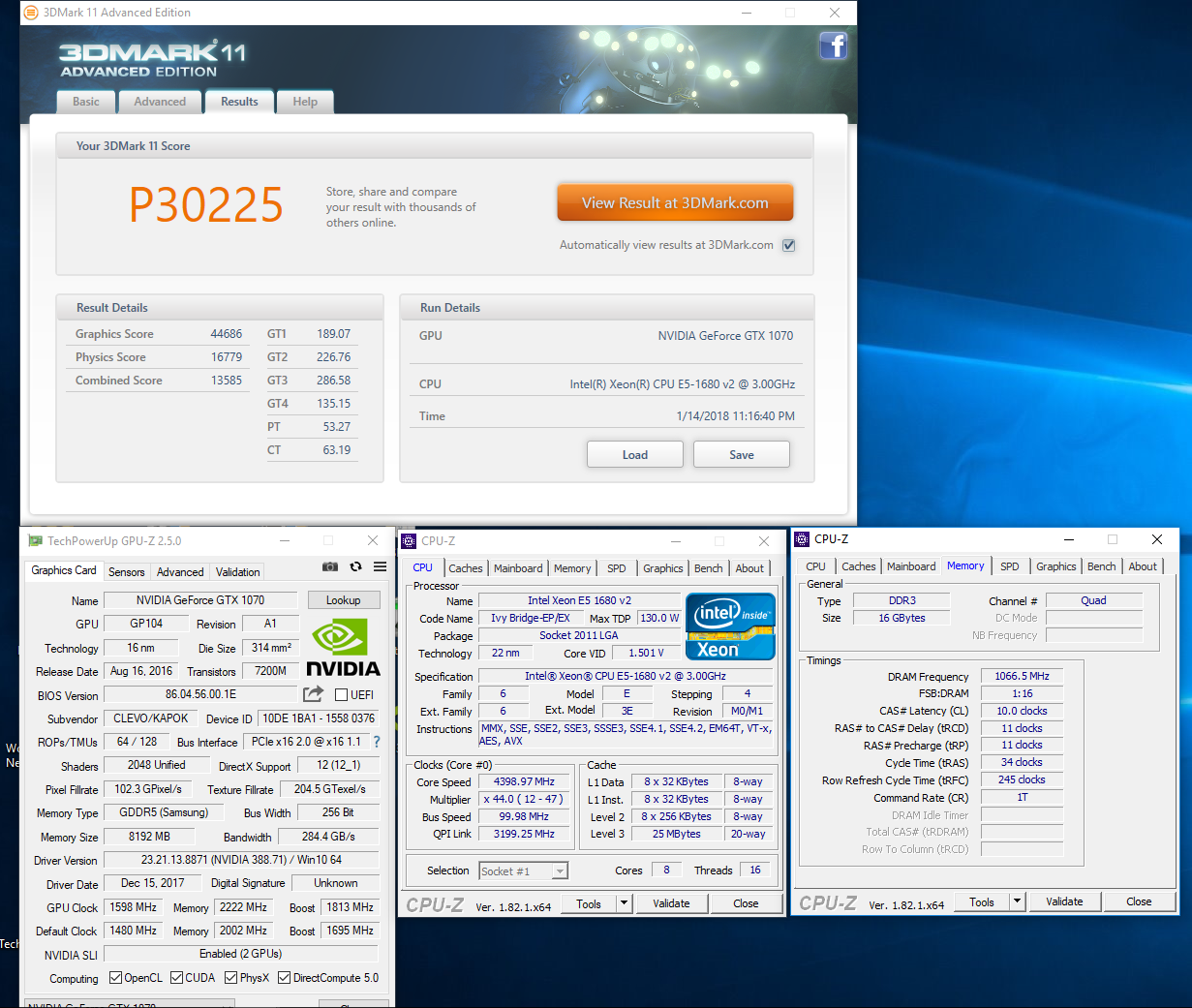The width and height of the screenshot is (1192, 1008).
Task: Click Tools button in Memory CPU-Z window
Action: 982,901
